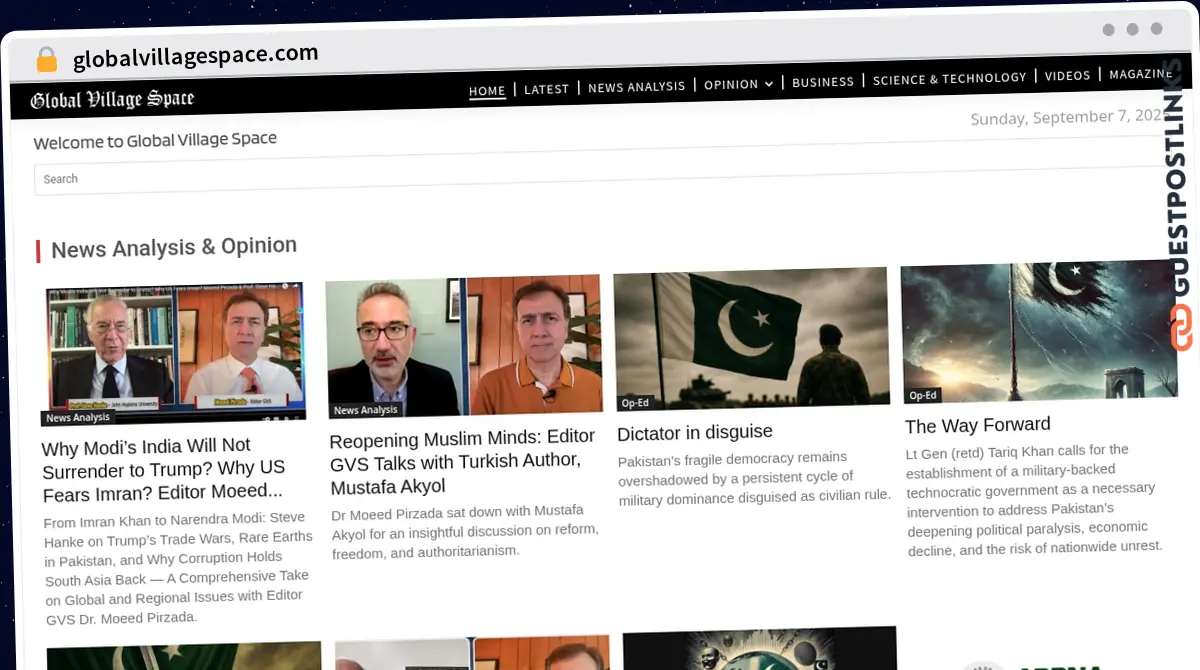The width and height of the screenshot is (1200, 670).
Task: Open headline Why Modi's India Will Not Surrender
Action: 164,468
